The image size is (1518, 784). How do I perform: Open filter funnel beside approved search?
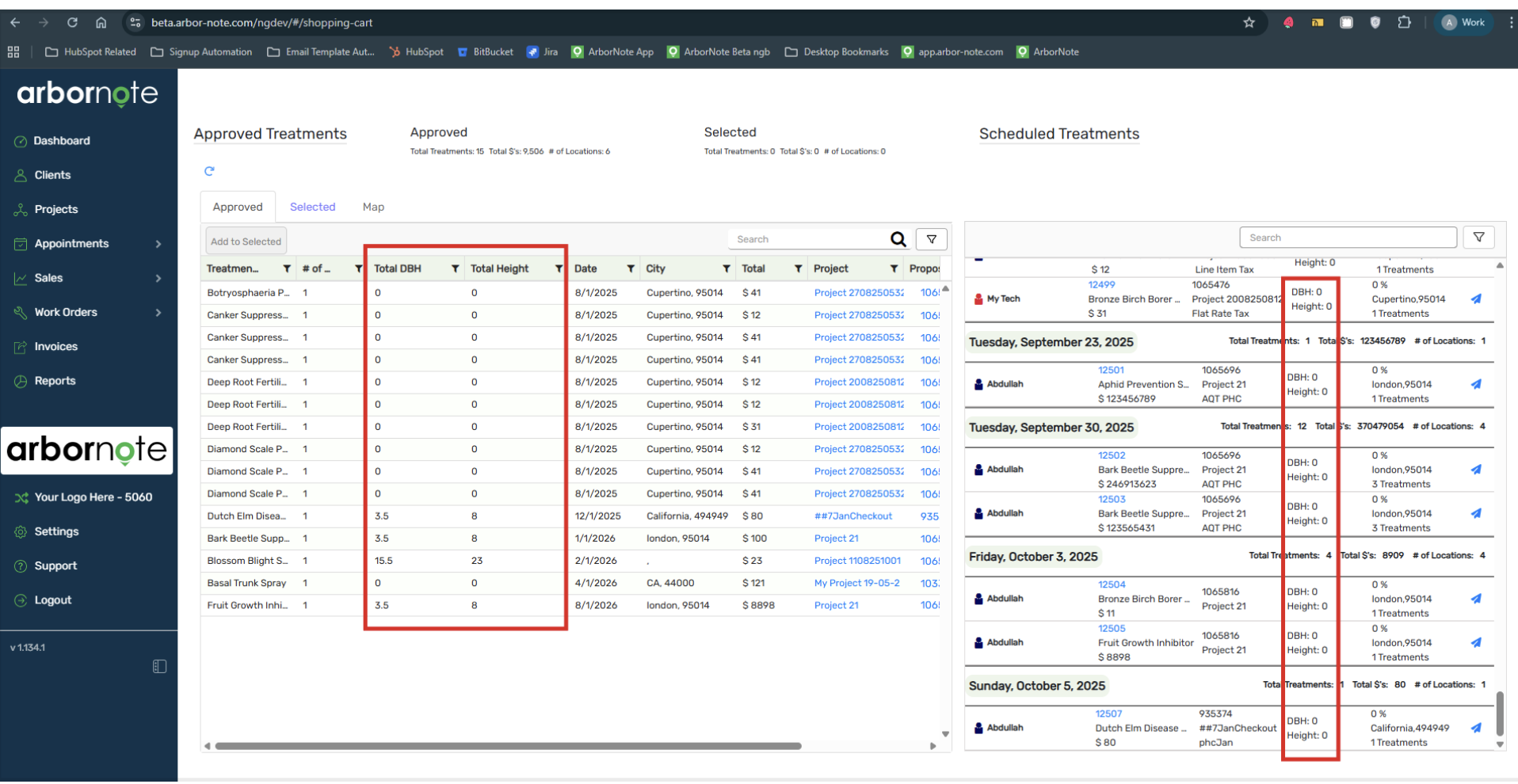tap(931, 239)
